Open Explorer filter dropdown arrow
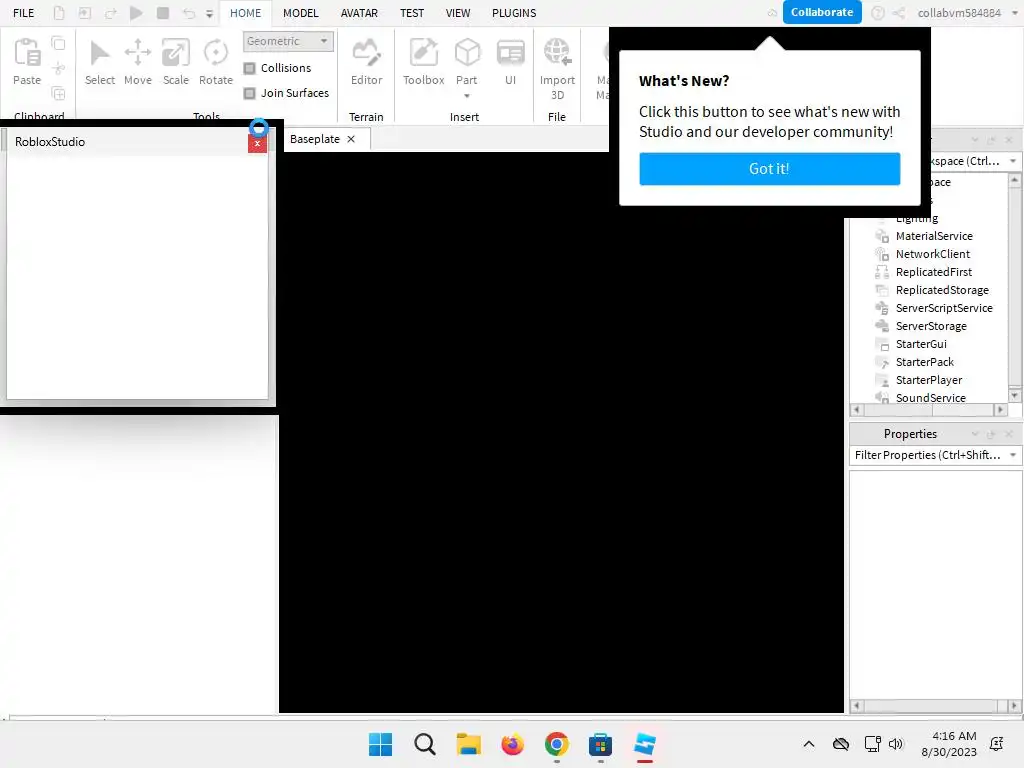The image size is (1024, 768). point(1013,161)
